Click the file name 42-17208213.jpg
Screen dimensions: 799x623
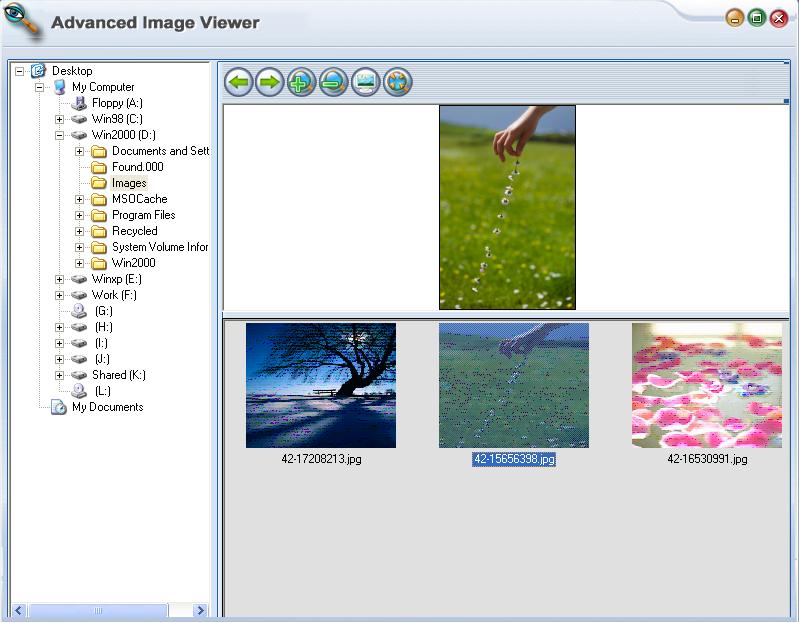coord(321,459)
